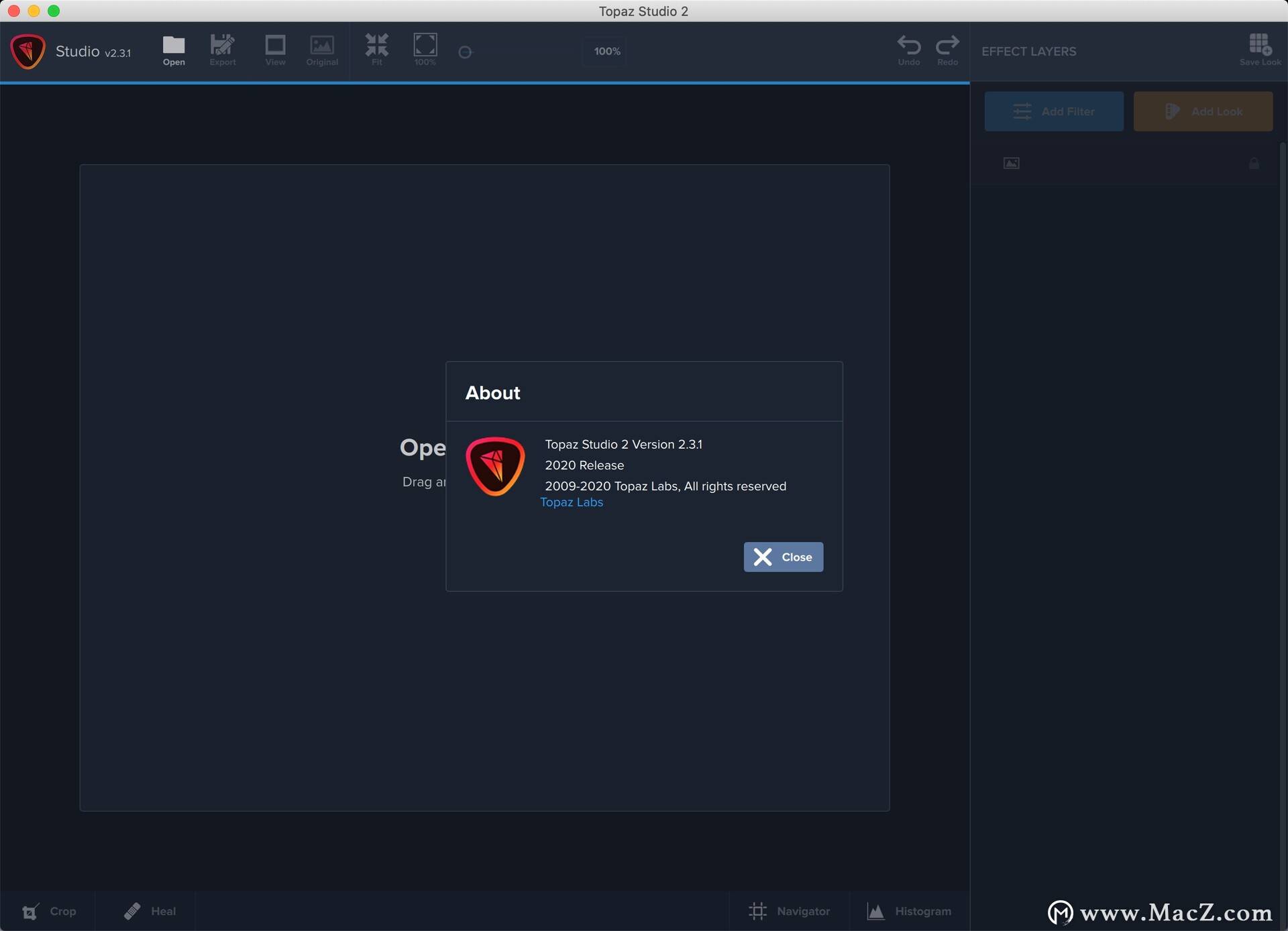Screen dimensions: 1288x931
Task: Click the 'Topaz Studio 2 Version 2.3.1' text
Action: [623, 444]
